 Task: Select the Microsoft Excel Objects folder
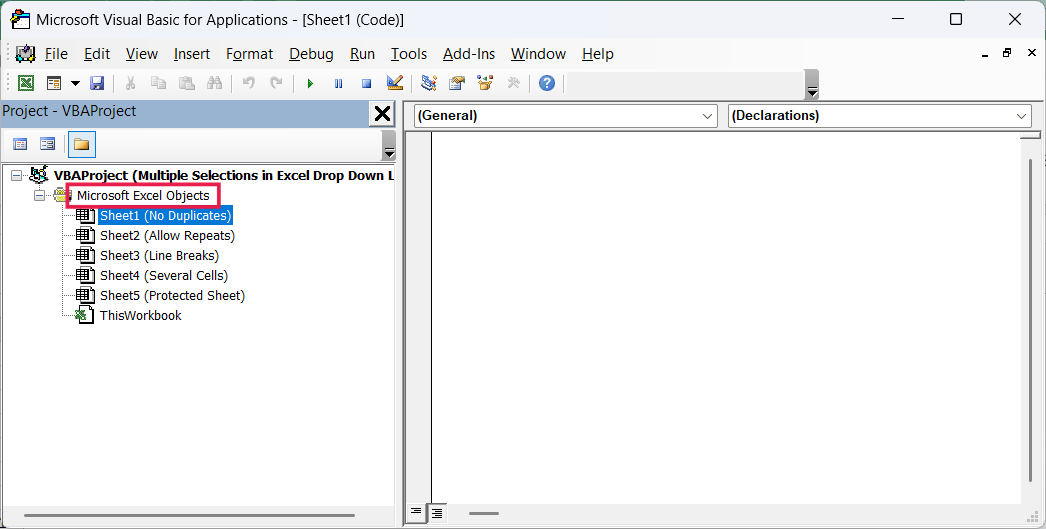tap(143, 196)
